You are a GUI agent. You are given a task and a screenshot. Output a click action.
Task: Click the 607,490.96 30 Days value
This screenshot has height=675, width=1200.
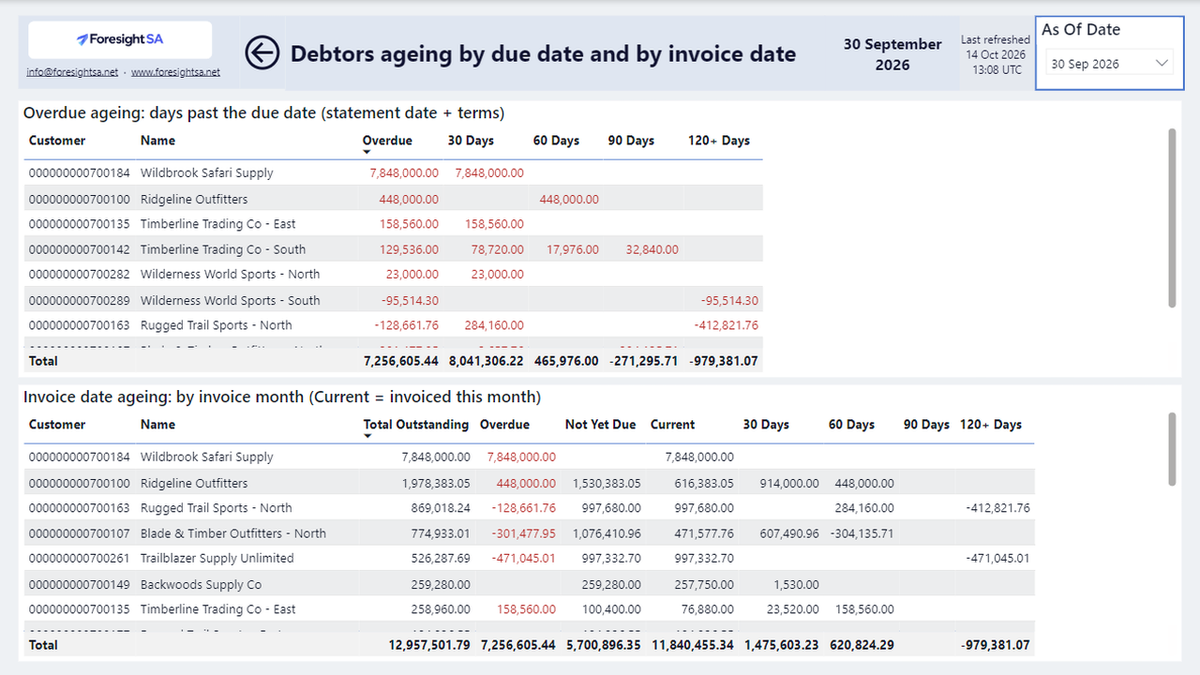coord(789,533)
